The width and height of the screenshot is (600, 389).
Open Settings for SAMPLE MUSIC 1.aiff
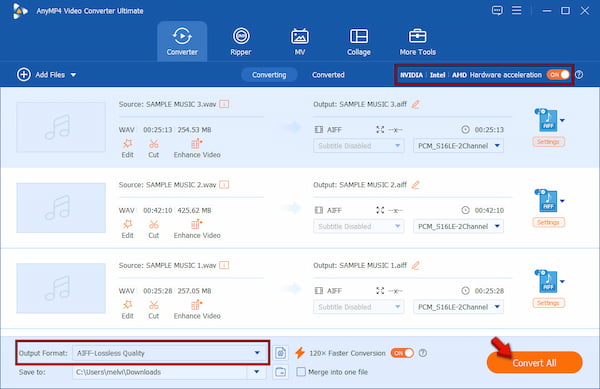tap(548, 303)
